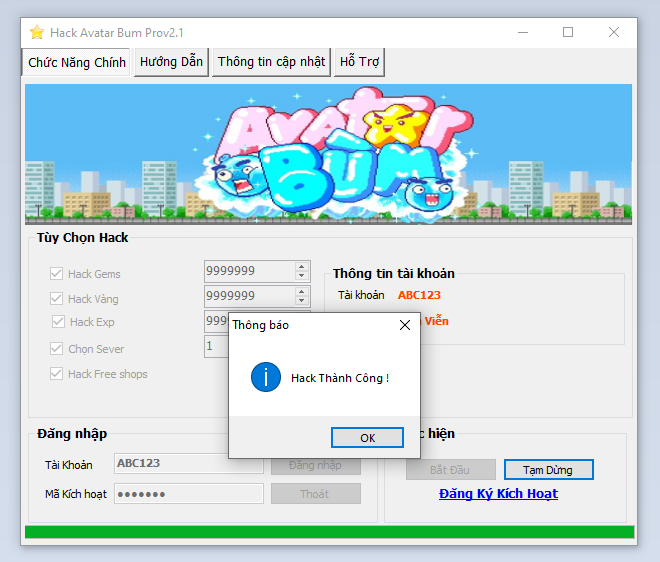Minimize the Hack Avatar Bum window
The height and width of the screenshot is (562, 660).
tap(523, 32)
